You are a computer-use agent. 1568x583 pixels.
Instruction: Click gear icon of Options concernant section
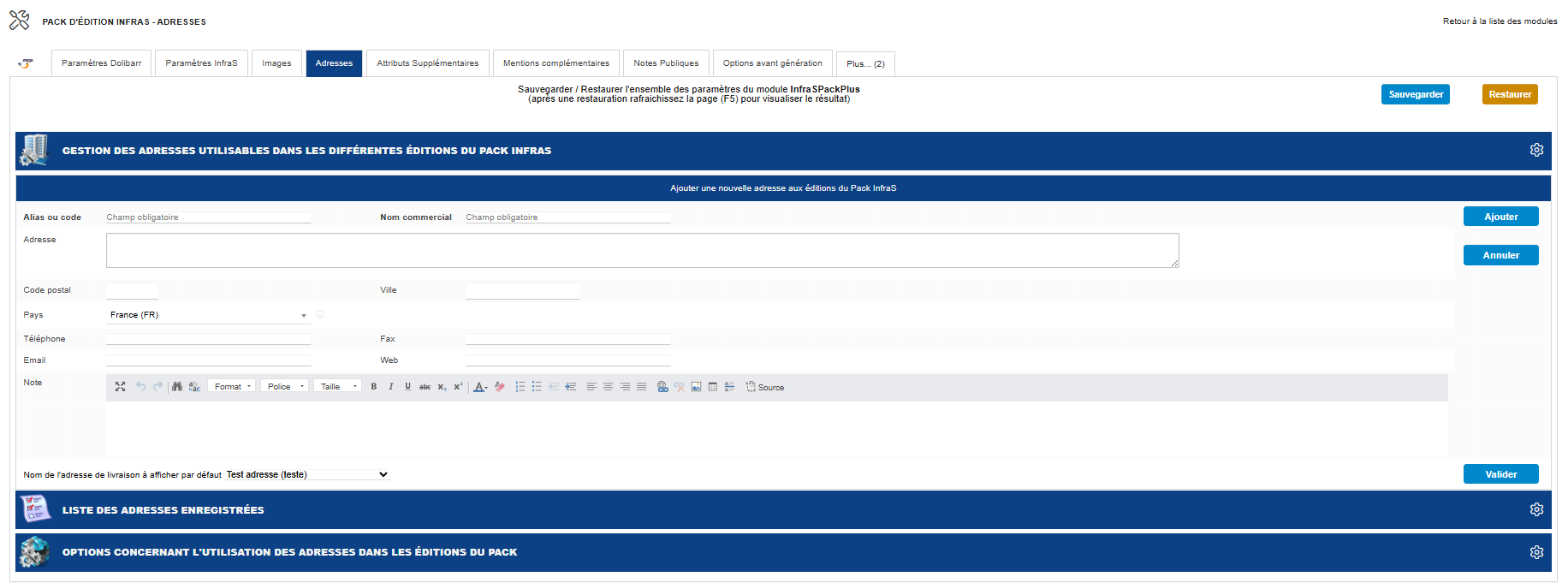pyautogui.click(x=1536, y=552)
